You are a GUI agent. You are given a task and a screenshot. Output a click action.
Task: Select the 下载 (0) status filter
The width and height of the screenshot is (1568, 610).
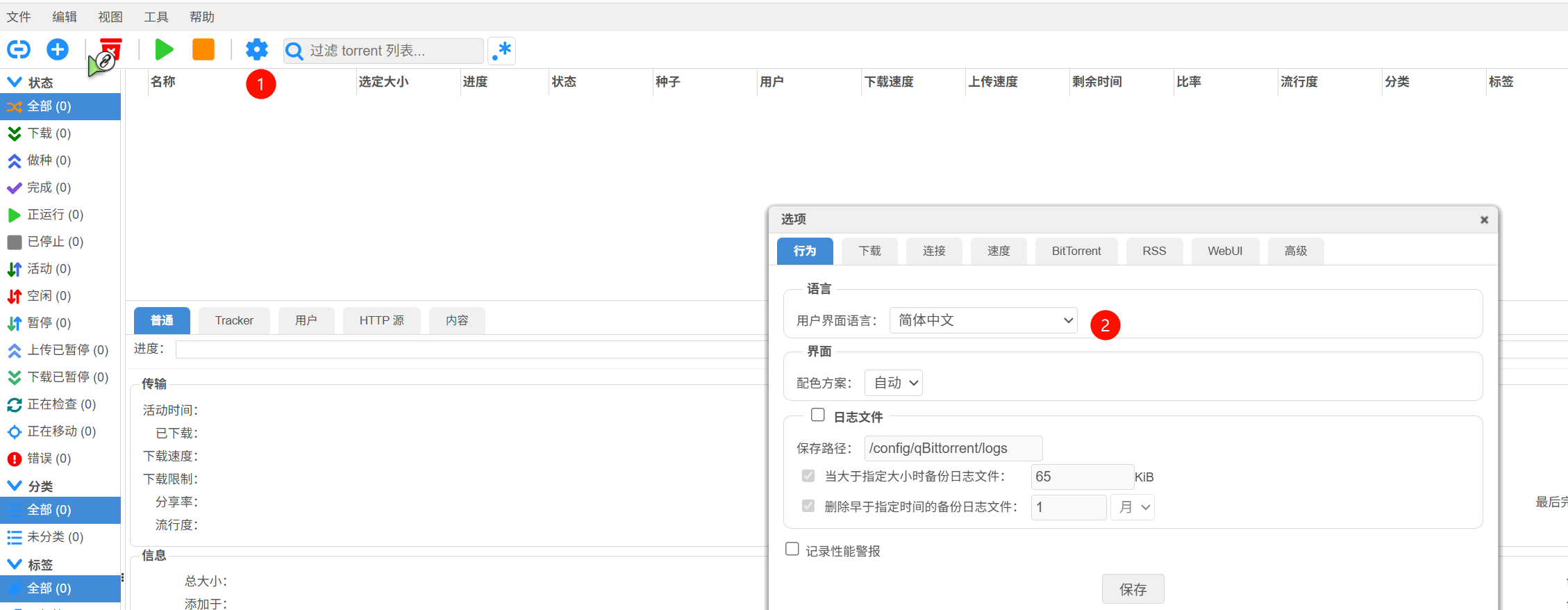click(x=60, y=133)
